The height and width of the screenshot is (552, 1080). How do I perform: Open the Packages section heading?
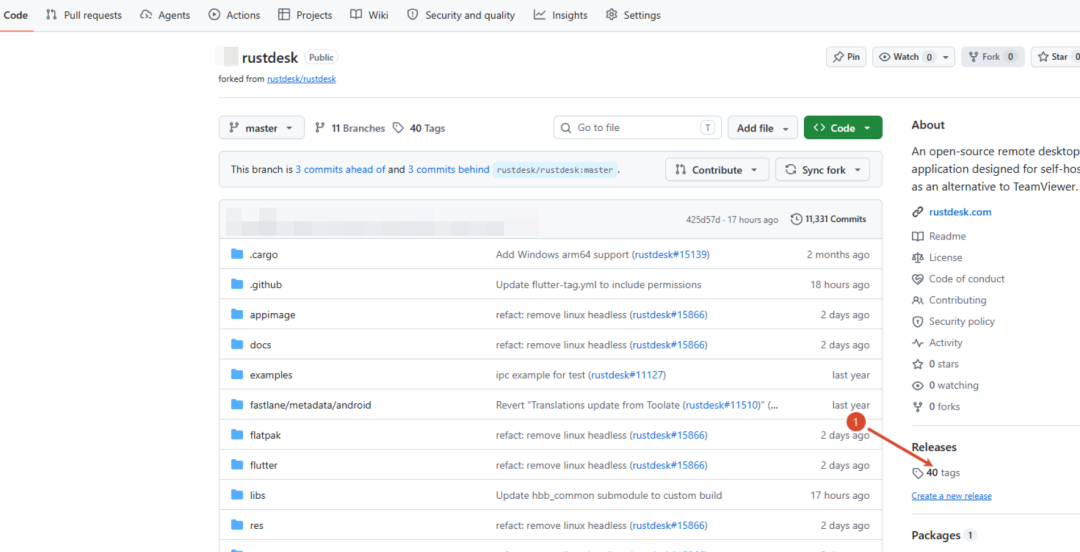[x=936, y=535]
